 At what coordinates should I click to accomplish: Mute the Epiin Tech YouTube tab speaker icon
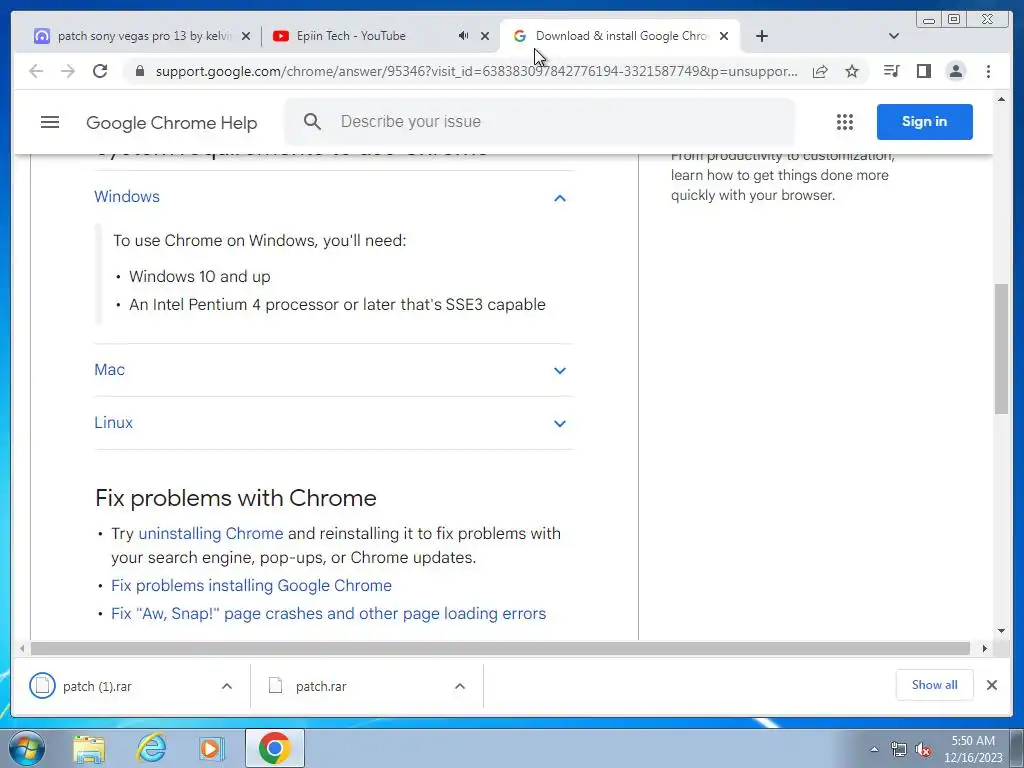pyautogui.click(x=464, y=36)
